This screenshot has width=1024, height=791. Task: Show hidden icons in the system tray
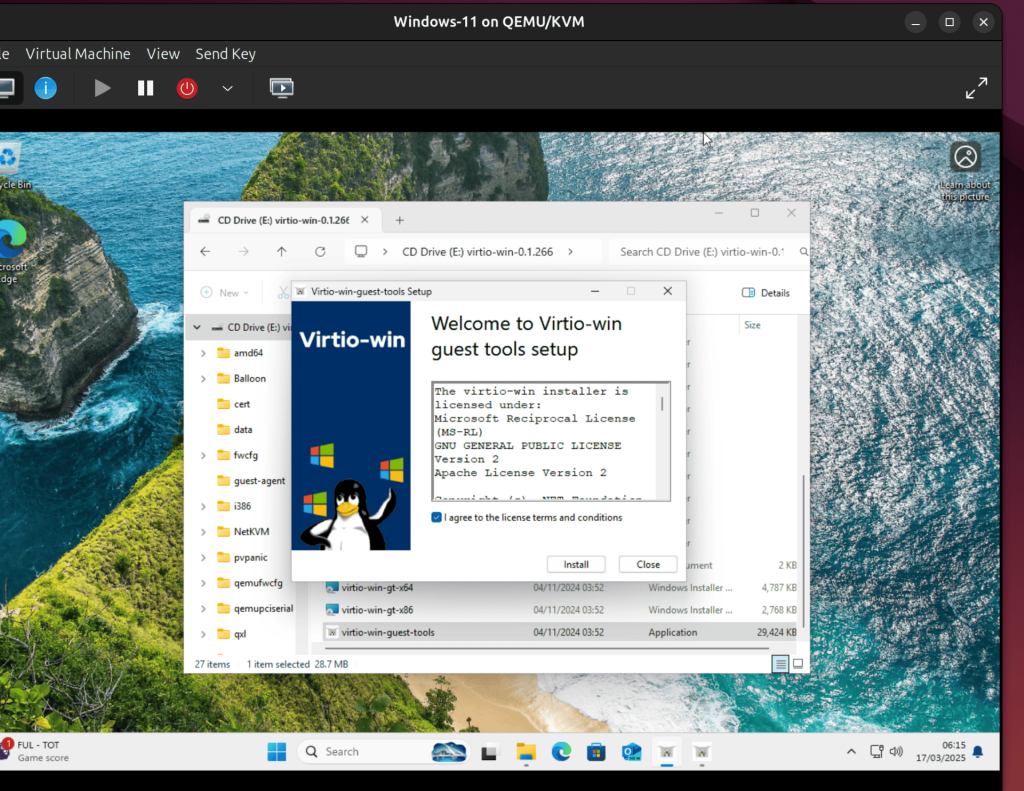pyautogui.click(x=851, y=751)
